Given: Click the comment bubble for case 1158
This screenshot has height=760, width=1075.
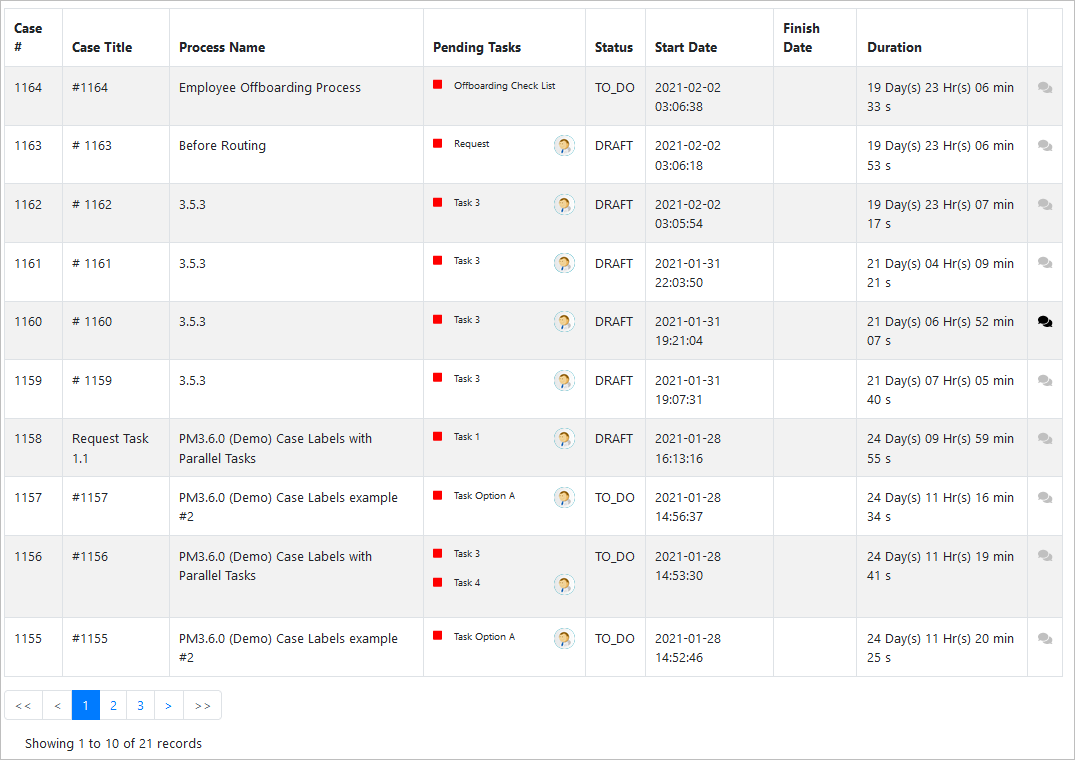Looking at the screenshot, I should [x=1045, y=438].
